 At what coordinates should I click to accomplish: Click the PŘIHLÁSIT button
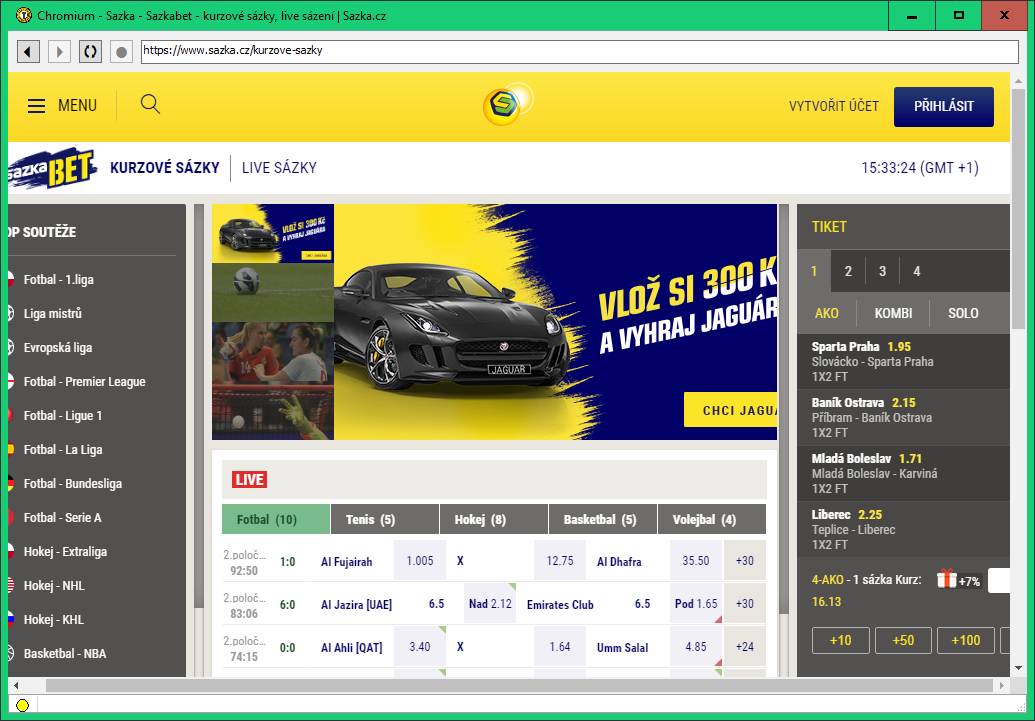click(944, 106)
